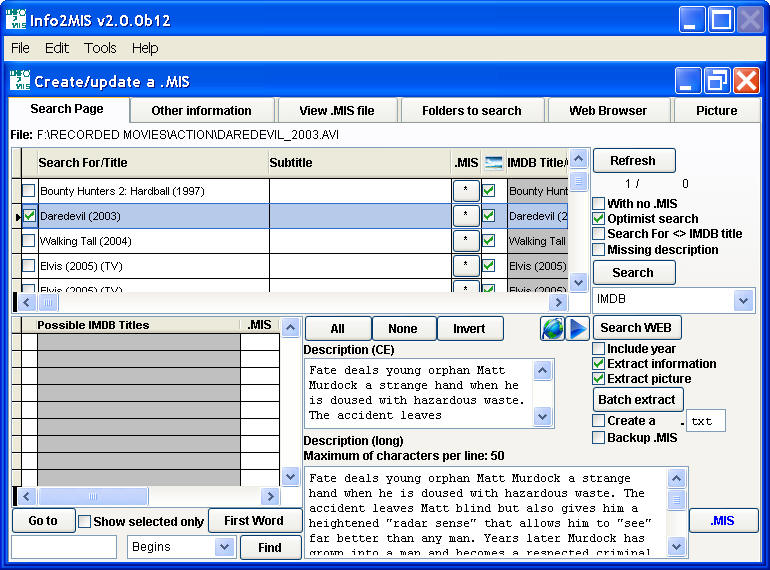
Task: Start Batch extract
Action: pos(637,400)
